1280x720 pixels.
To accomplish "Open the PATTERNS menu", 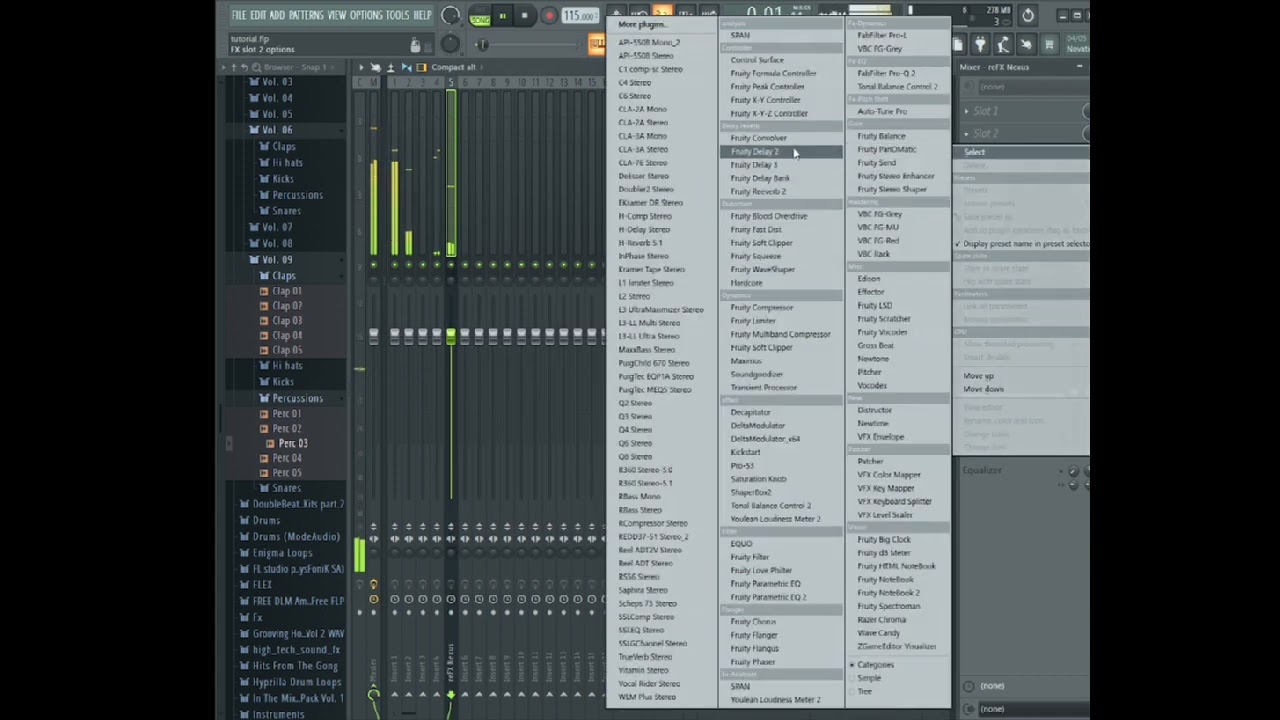I will click(x=306, y=15).
